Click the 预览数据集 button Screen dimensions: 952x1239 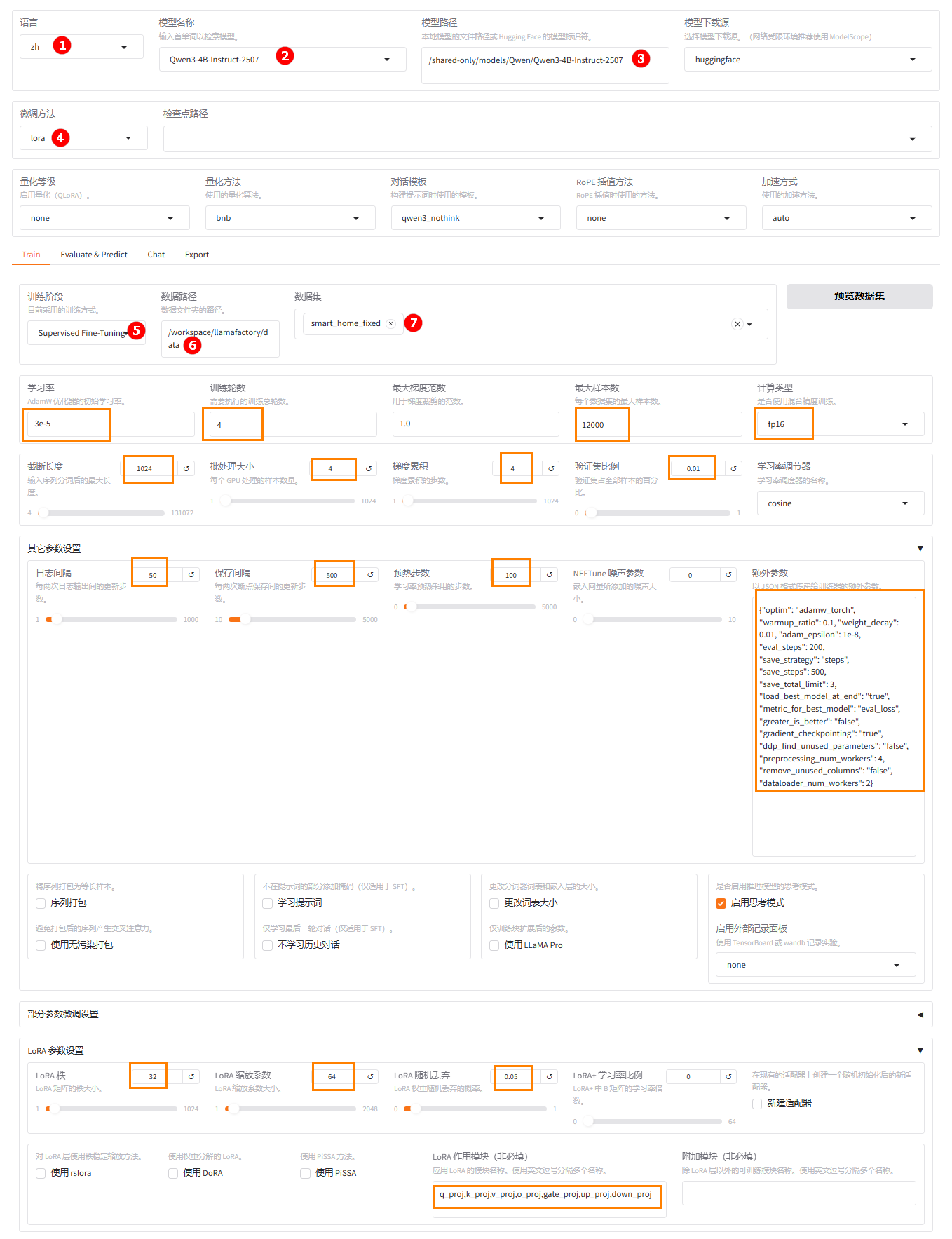(859, 297)
